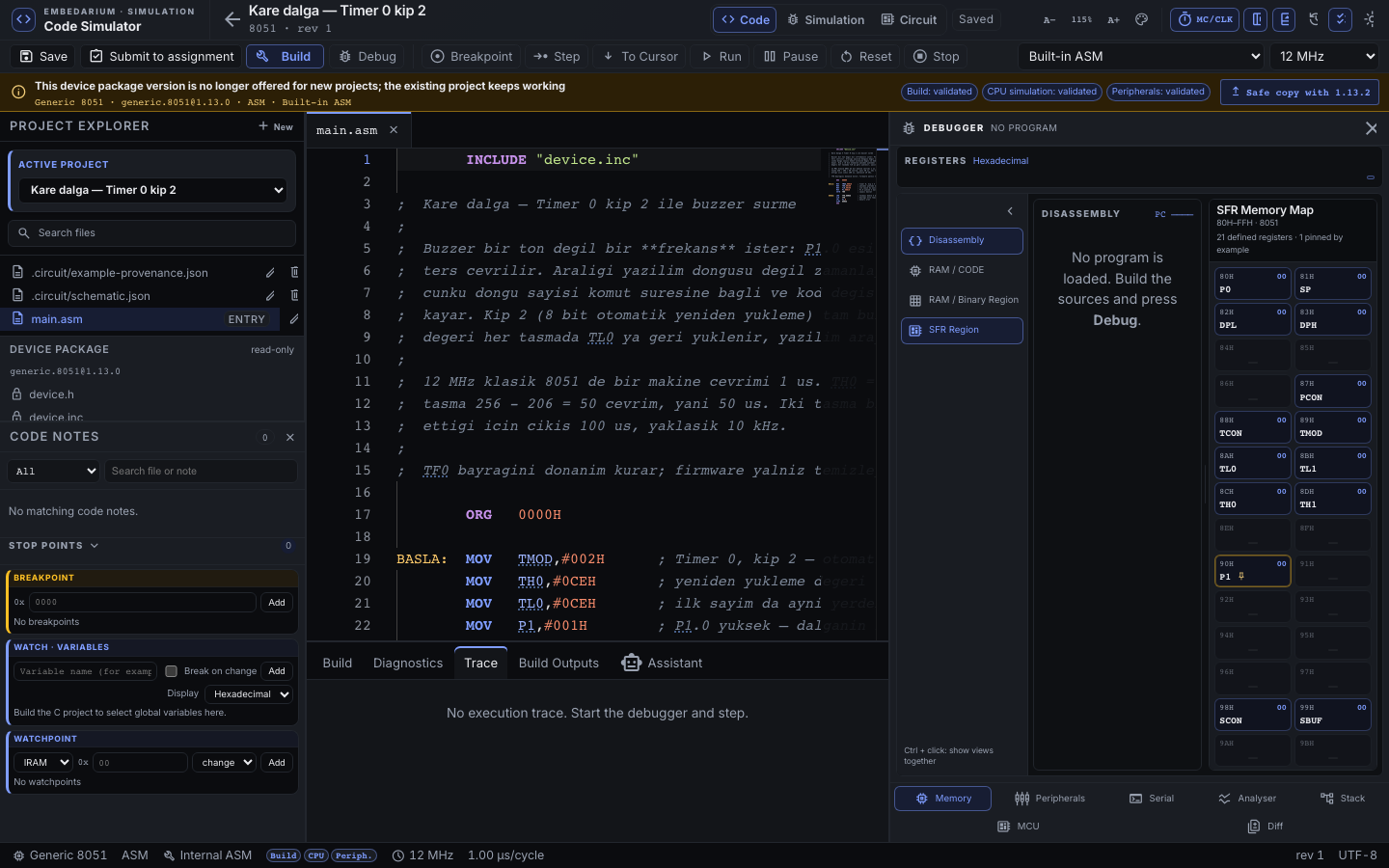This screenshot has height=868, width=1389.
Task: Open the code notes All filter dropdown
Action: [53, 472]
